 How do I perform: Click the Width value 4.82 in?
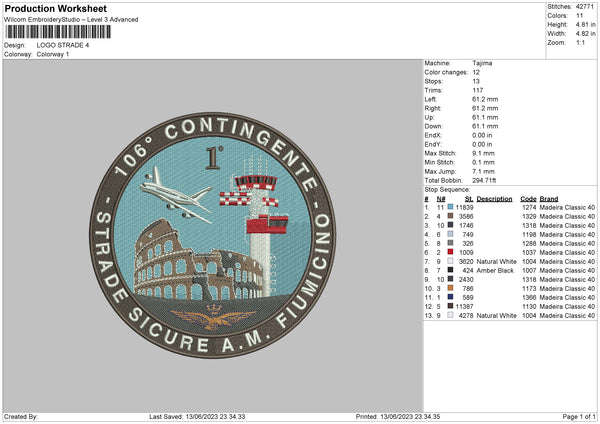pyautogui.click(x=585, y=34)
